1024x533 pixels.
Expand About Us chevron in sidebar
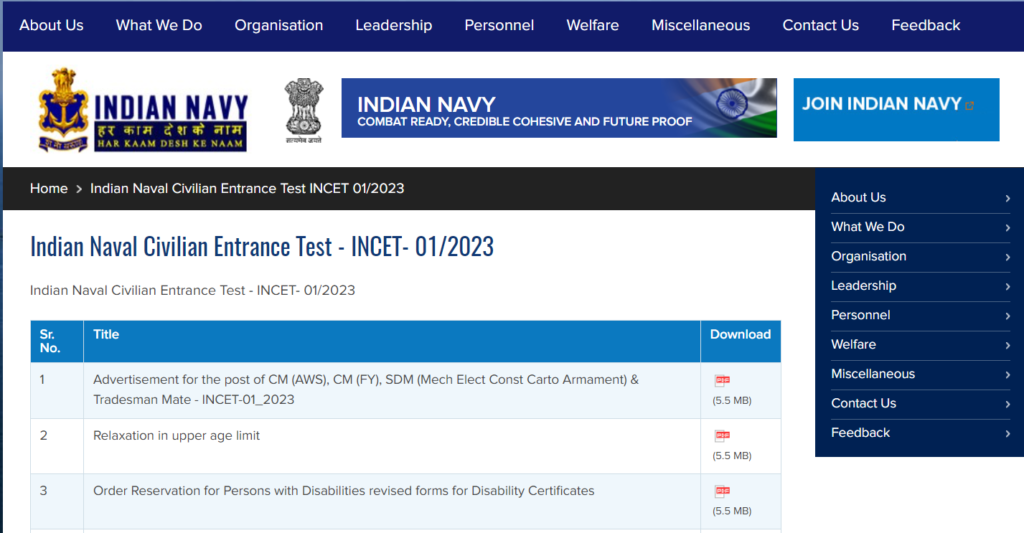pyautogui.click(x=1008, y=199)
